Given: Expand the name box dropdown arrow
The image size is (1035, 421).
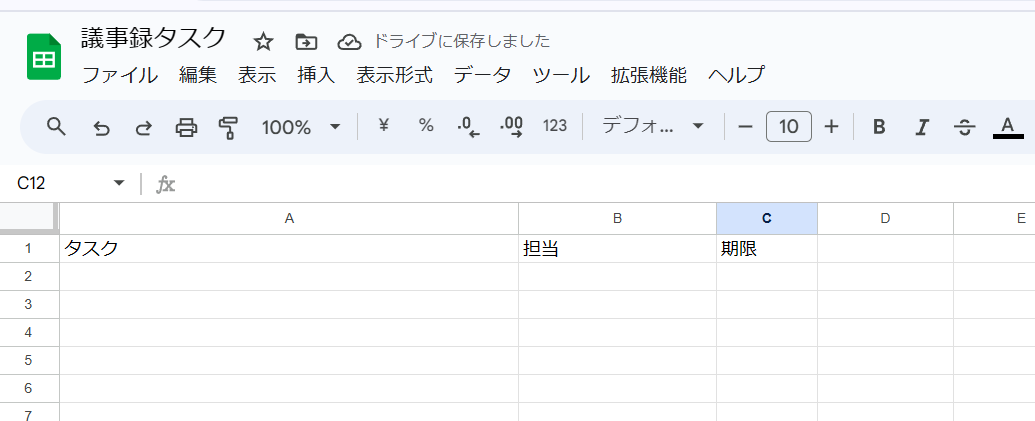Looking at the screenshot, I should pos(119,183).
